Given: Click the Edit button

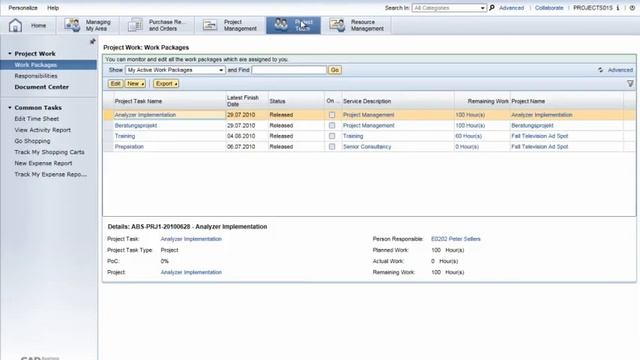Looking at the screenshot, I should (116, 84).
